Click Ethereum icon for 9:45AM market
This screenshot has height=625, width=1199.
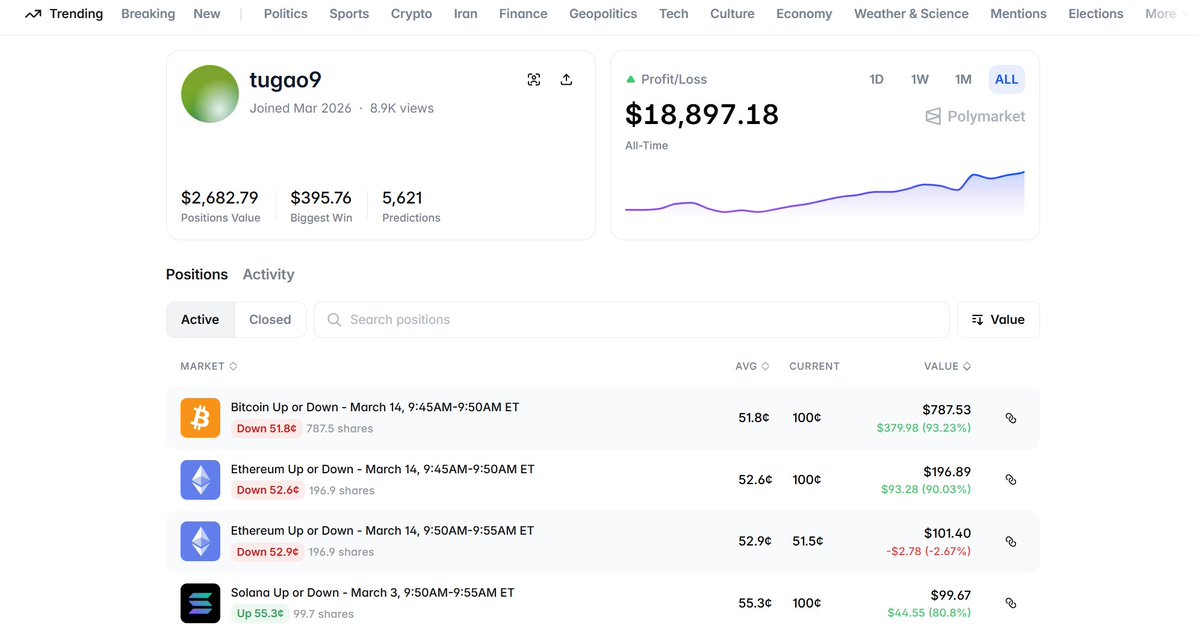[x=200, y=480]
